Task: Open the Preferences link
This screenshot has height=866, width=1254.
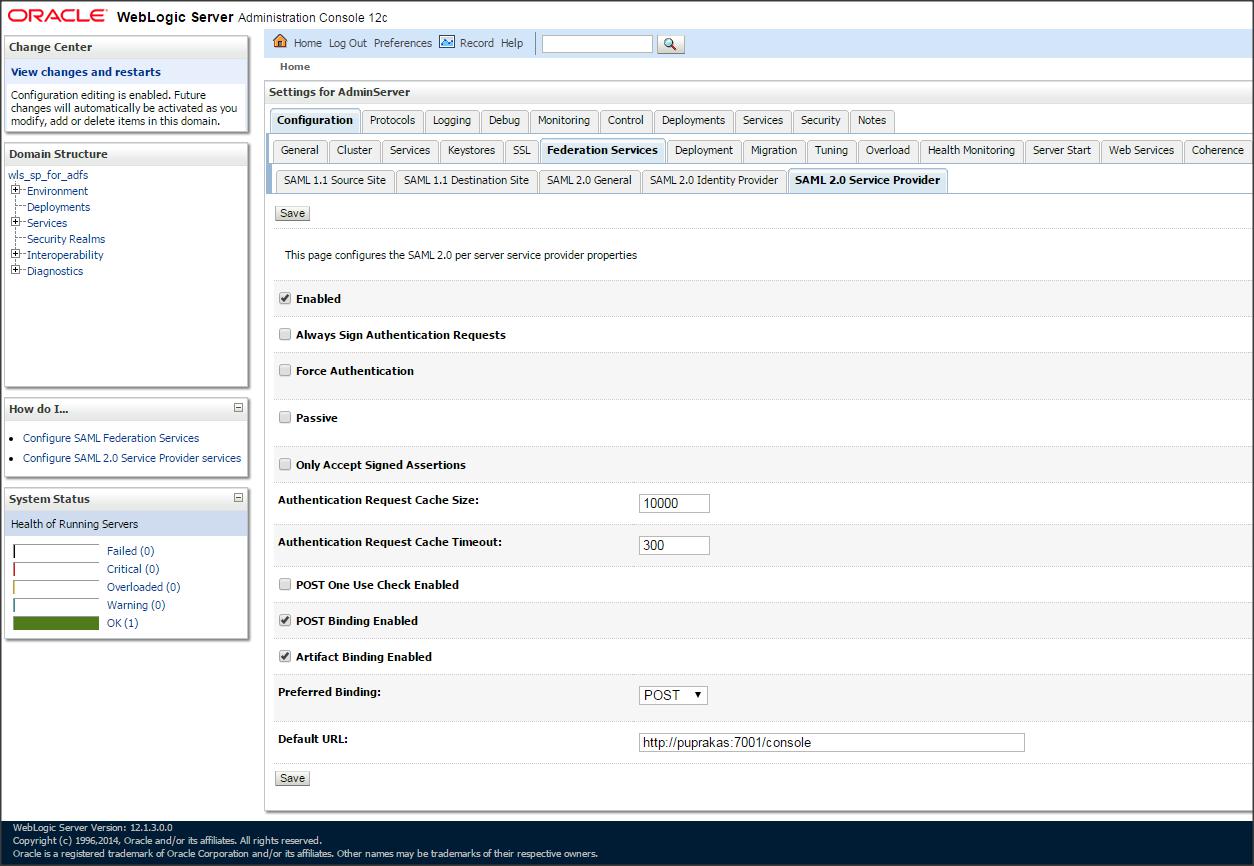Action: (x=403, y=43)
